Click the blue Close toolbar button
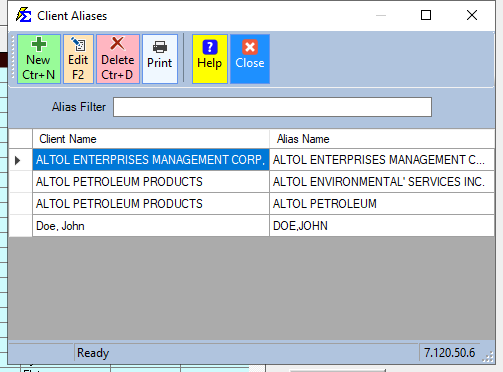This screenshot has height=372, width=503. point(250,59)
